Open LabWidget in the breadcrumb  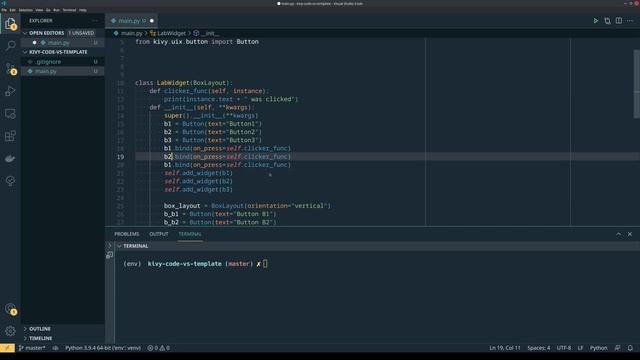(x=168, y=33)
